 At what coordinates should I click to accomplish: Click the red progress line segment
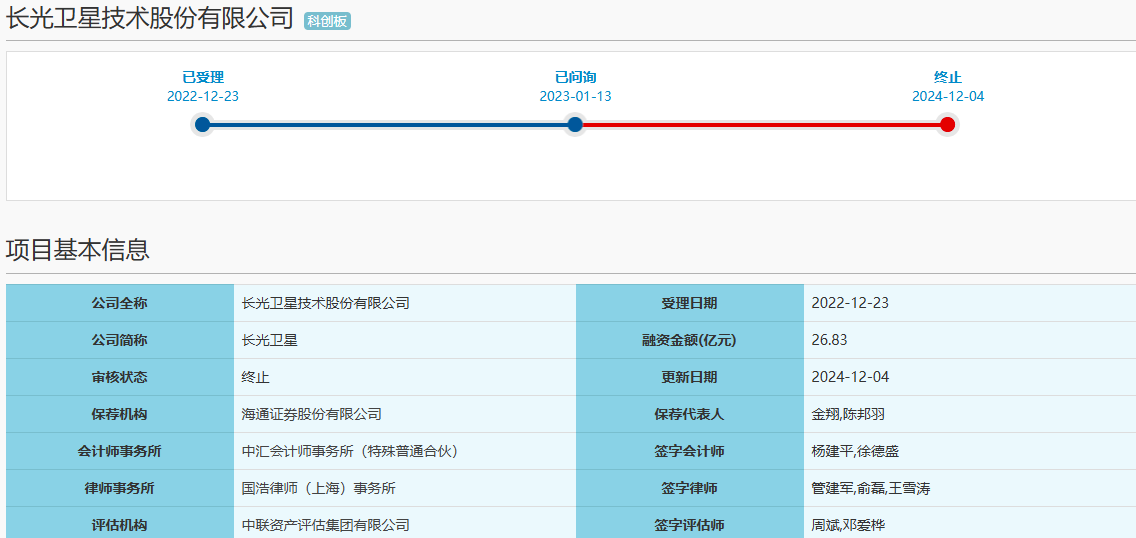click(x=760, y=125)
